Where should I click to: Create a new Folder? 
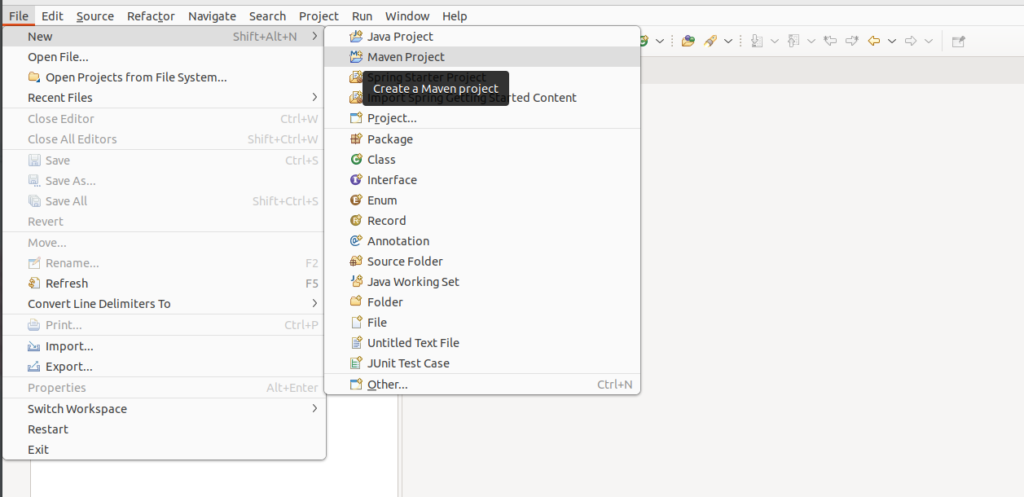coord(482,302)
